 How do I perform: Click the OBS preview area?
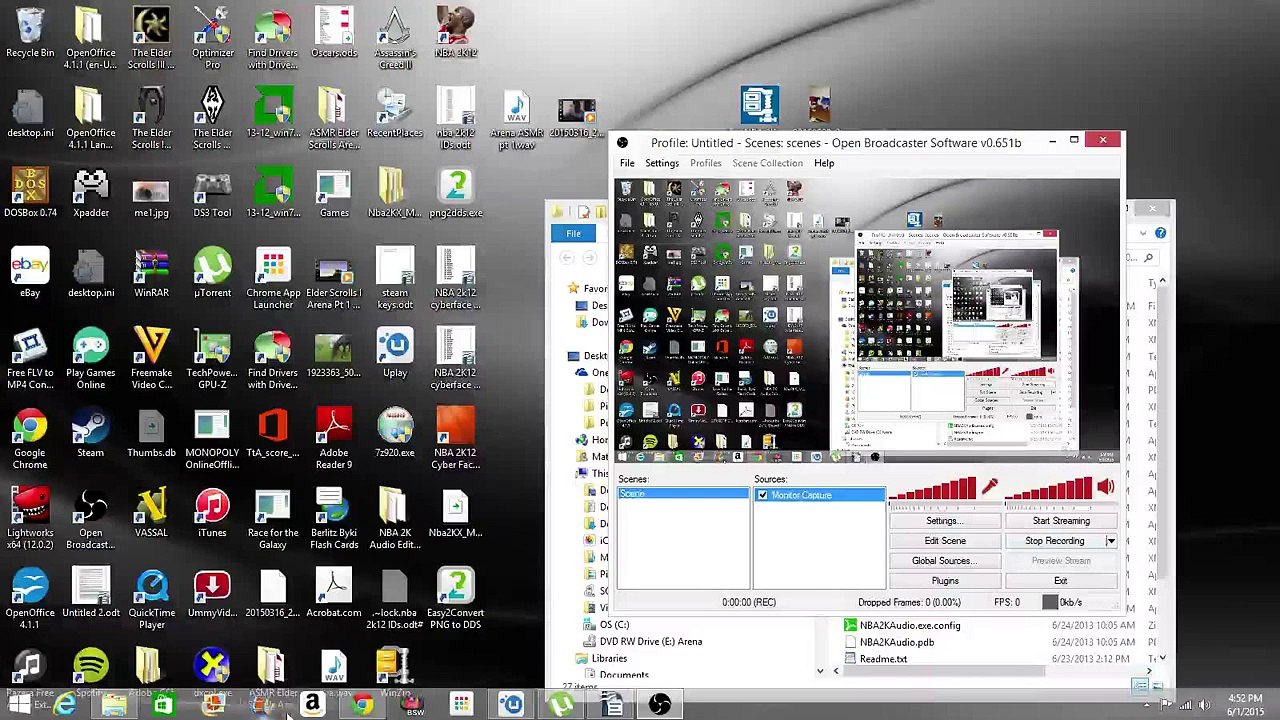click(867, 320)
